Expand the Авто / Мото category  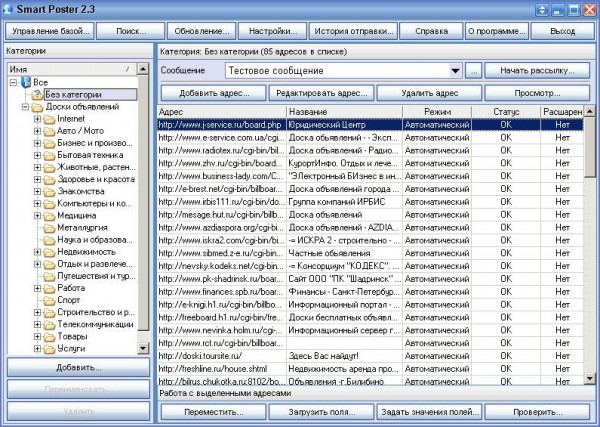pyautogui.click(x=37, y=131)
